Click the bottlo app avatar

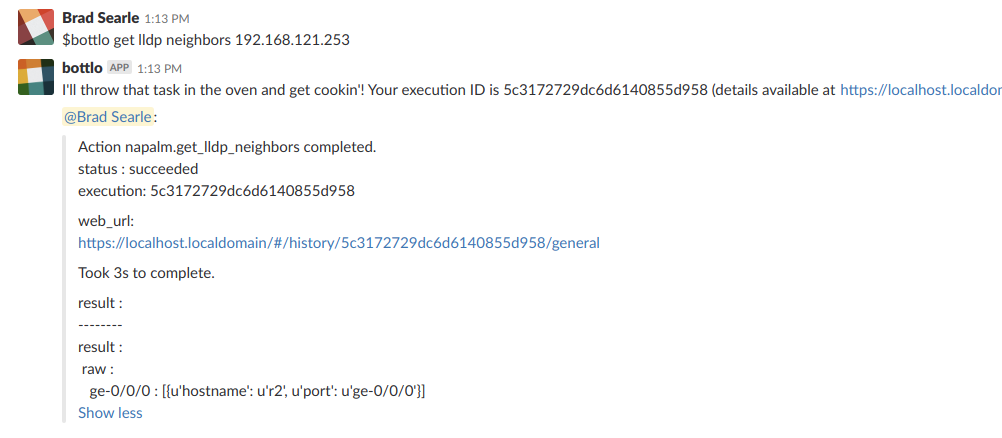pos(36,77)
